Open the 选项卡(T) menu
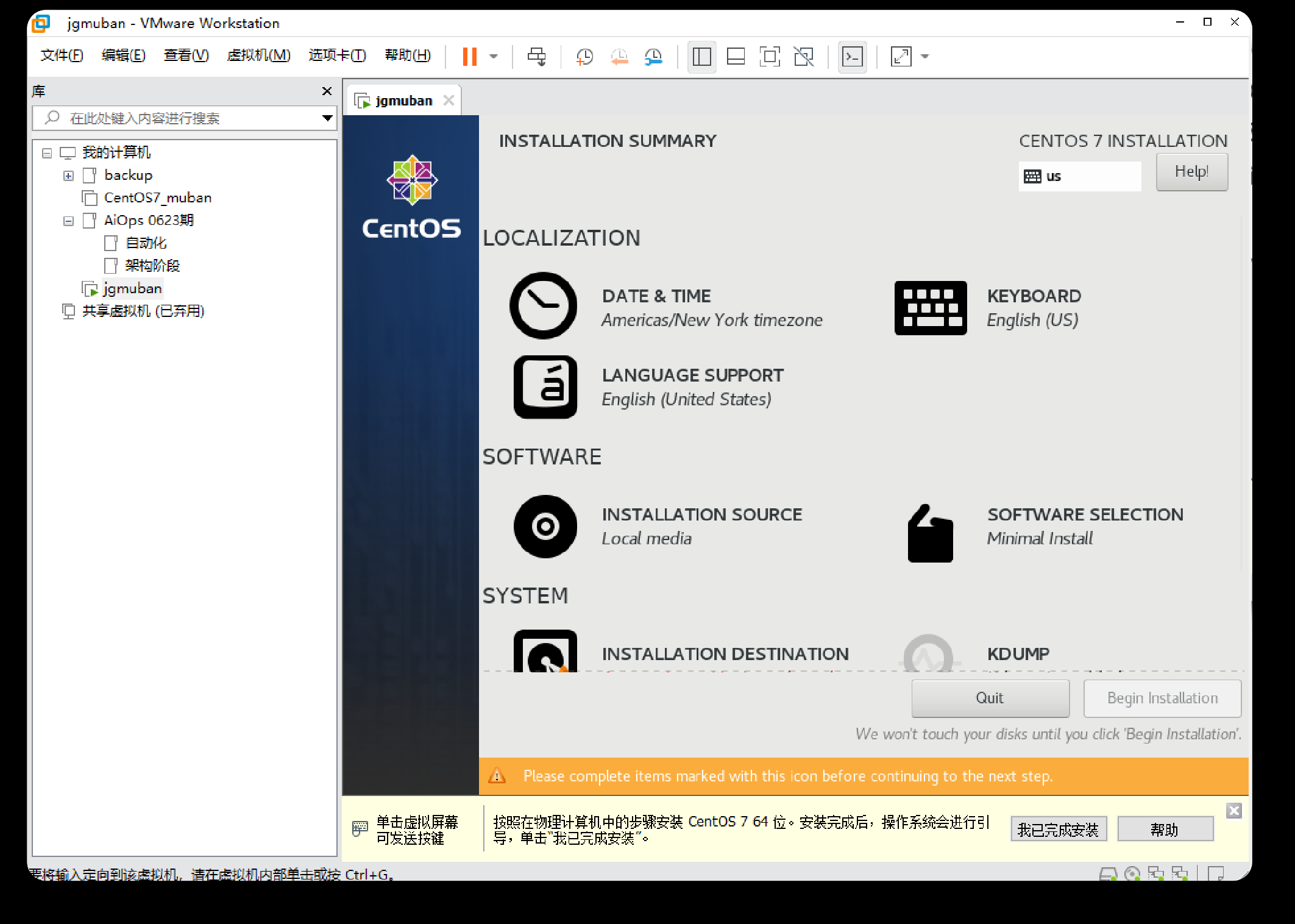Image resolution: width=1295 pixels, height=924 pixels. click(337, 55)
